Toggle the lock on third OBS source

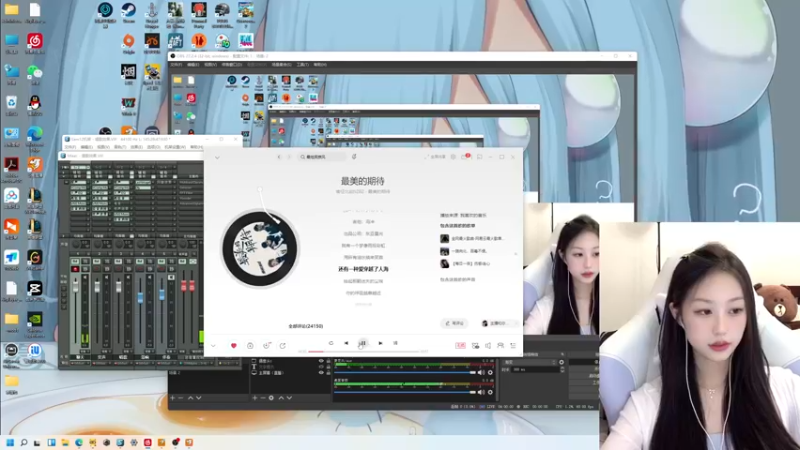[x=328, y=373]
